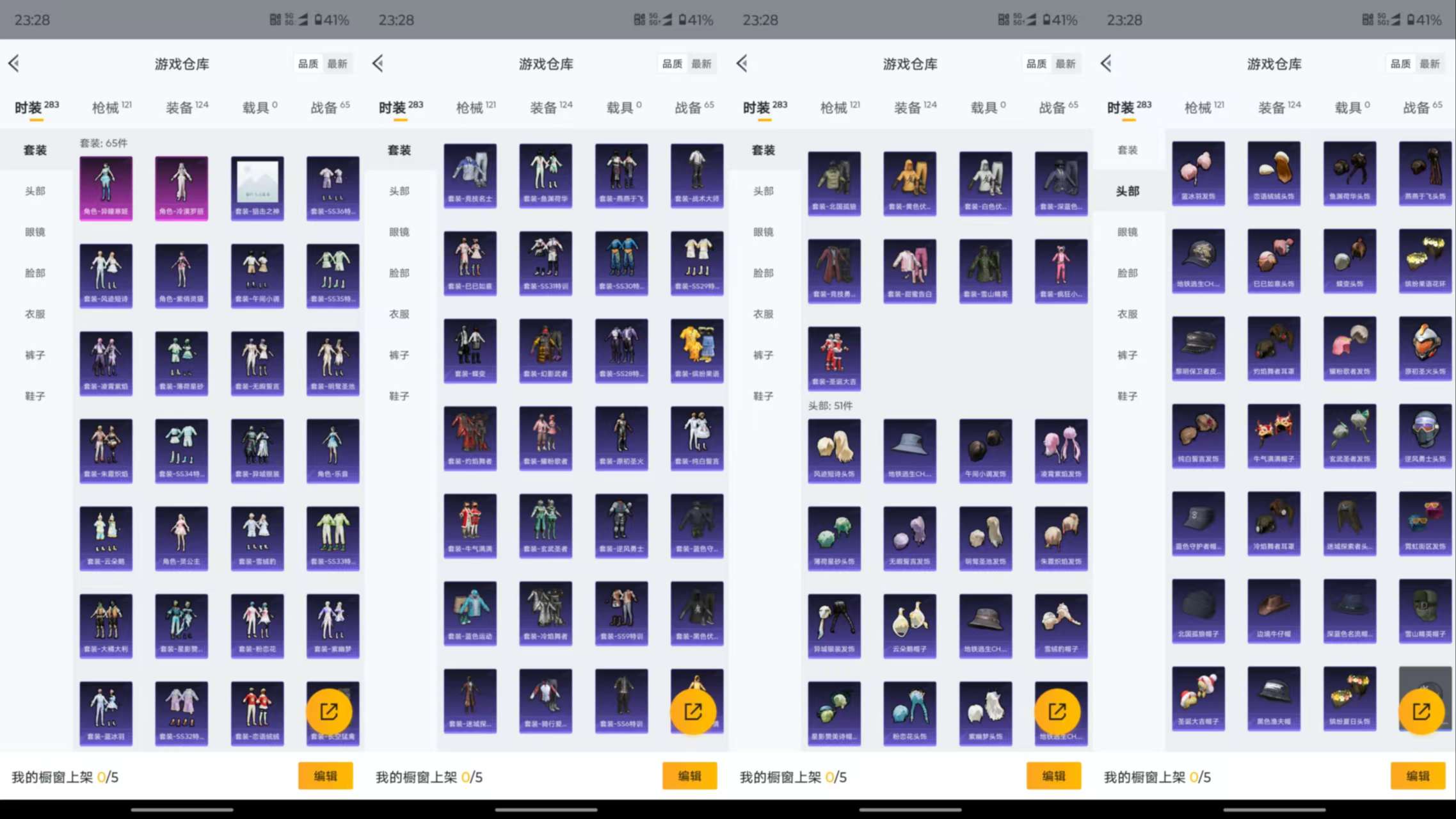This screenshot has height=819, width=1456.
Task: Choose the 牛气满满帽子 headgear icon
Action: tap(1274, 435)
